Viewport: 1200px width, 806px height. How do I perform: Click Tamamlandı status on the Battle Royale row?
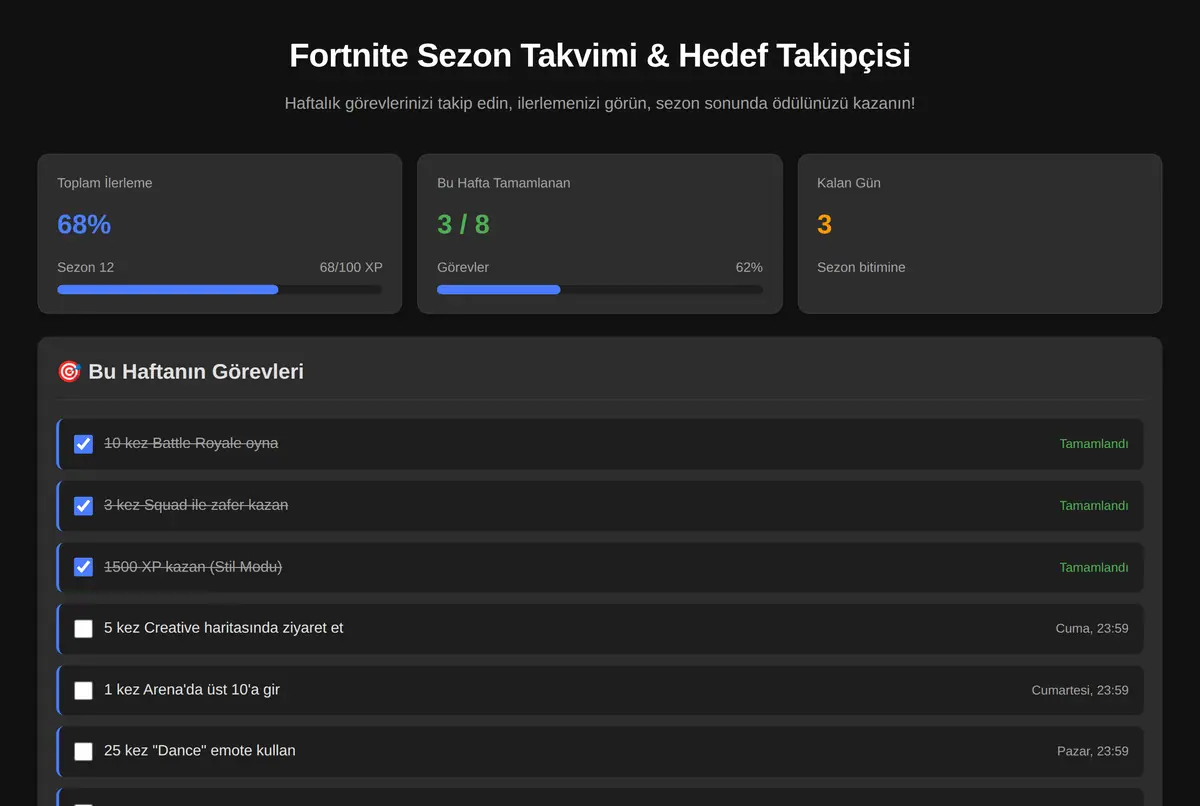1094,444
